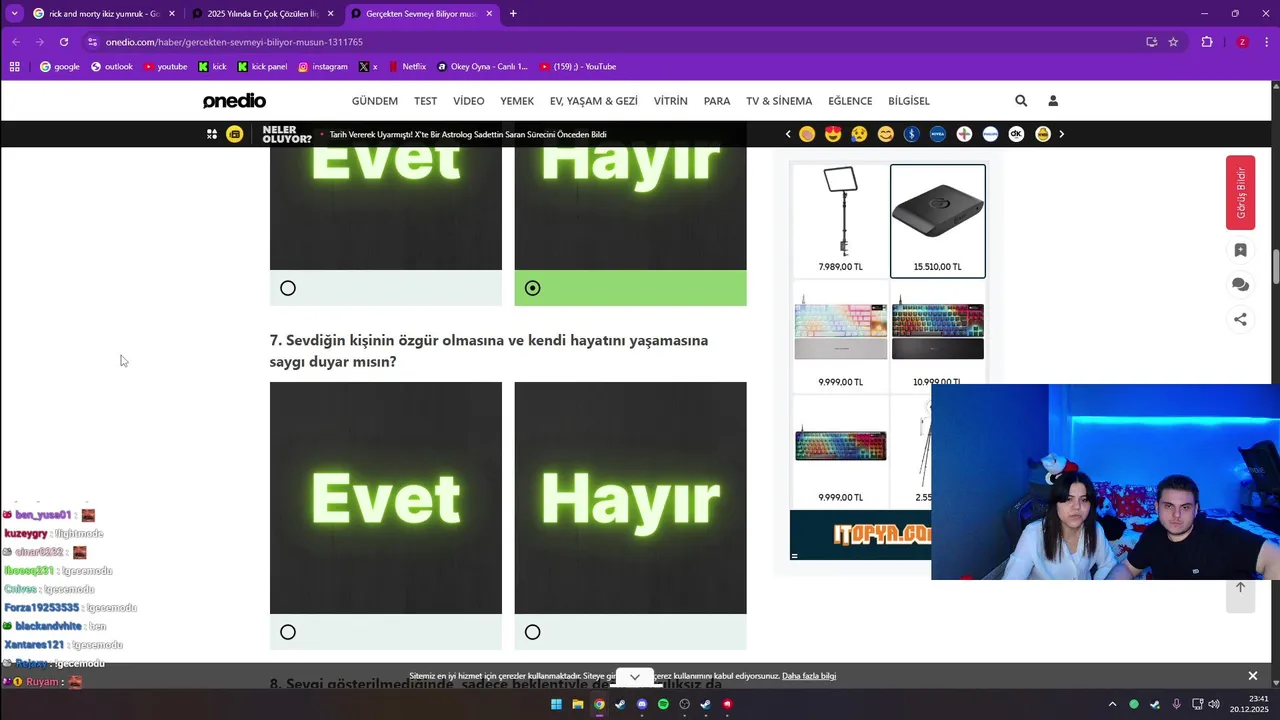Open Chrome extensions puzzle icon
This screenshot has height=720, width=1280.
(x=1207, y=42)
